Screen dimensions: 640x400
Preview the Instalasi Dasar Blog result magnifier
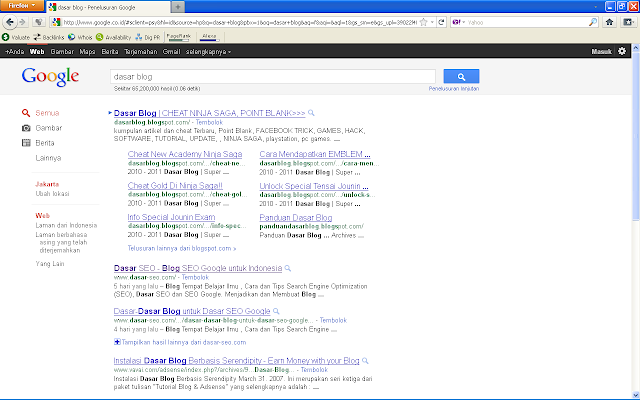coord(365,361)
